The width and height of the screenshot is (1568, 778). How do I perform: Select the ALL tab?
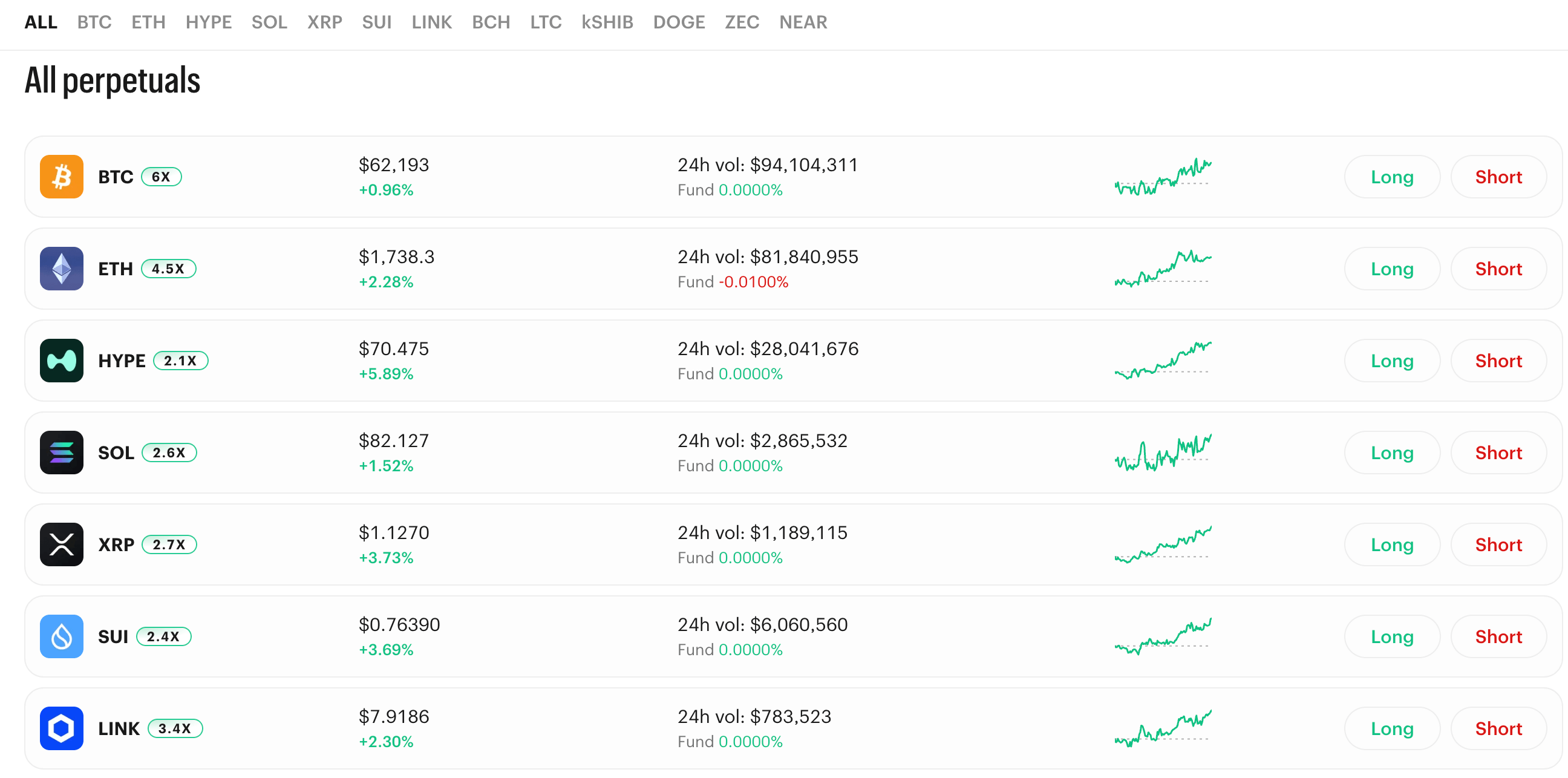pyautogui.click(x=41, y=22)
